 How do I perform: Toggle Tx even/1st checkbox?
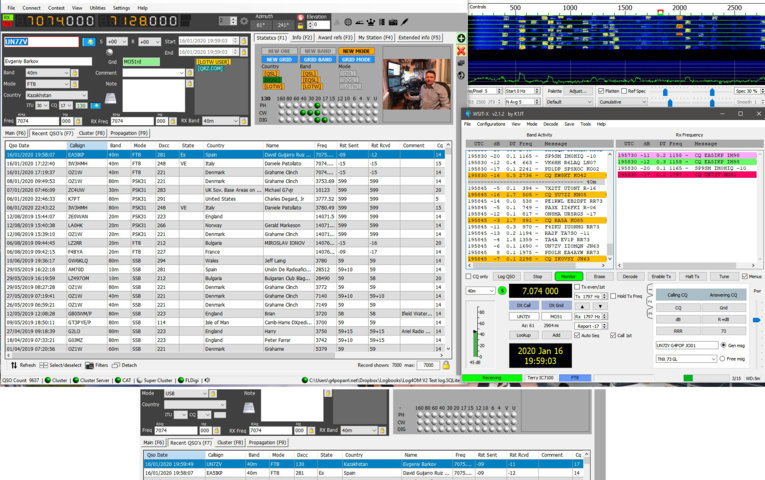coord(577,287)
